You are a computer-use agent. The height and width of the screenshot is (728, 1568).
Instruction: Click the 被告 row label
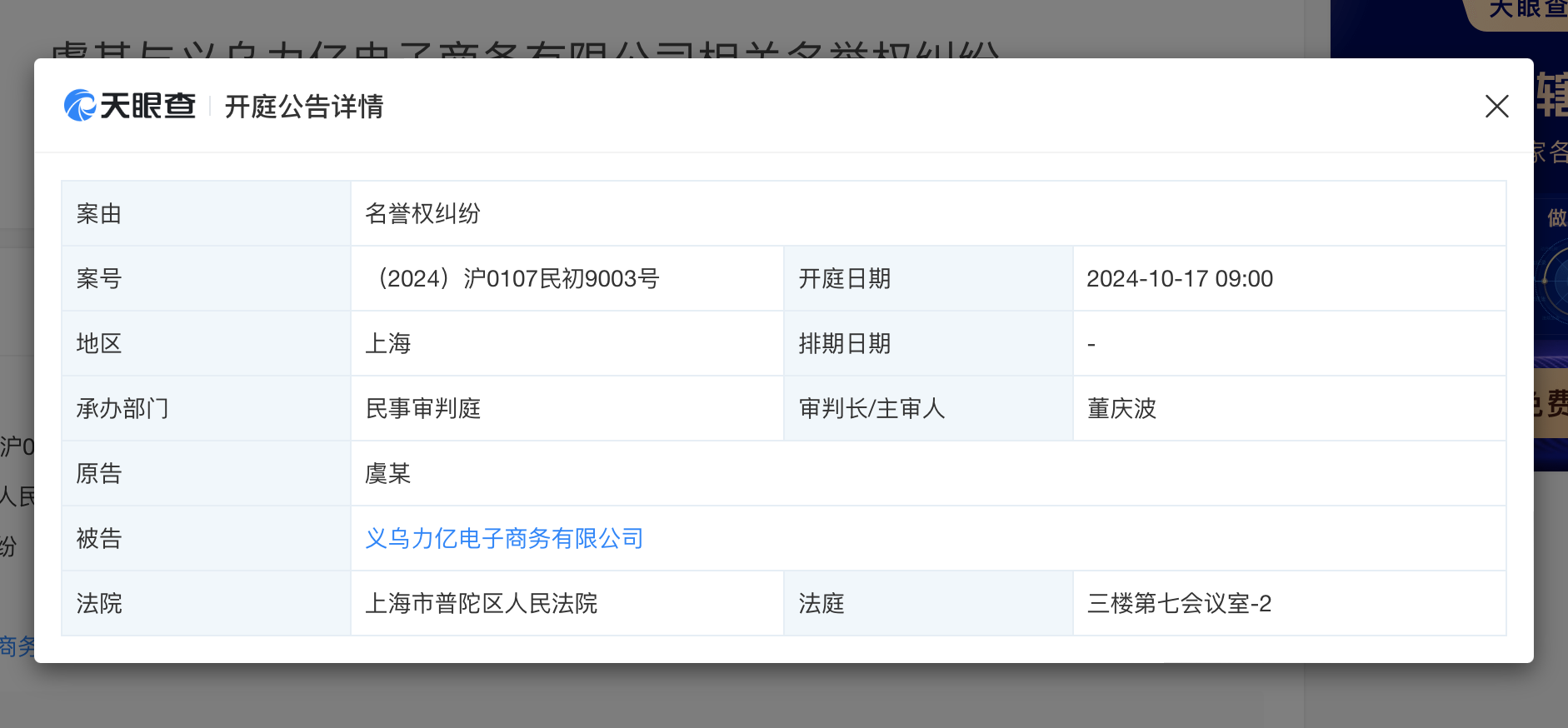99,539
